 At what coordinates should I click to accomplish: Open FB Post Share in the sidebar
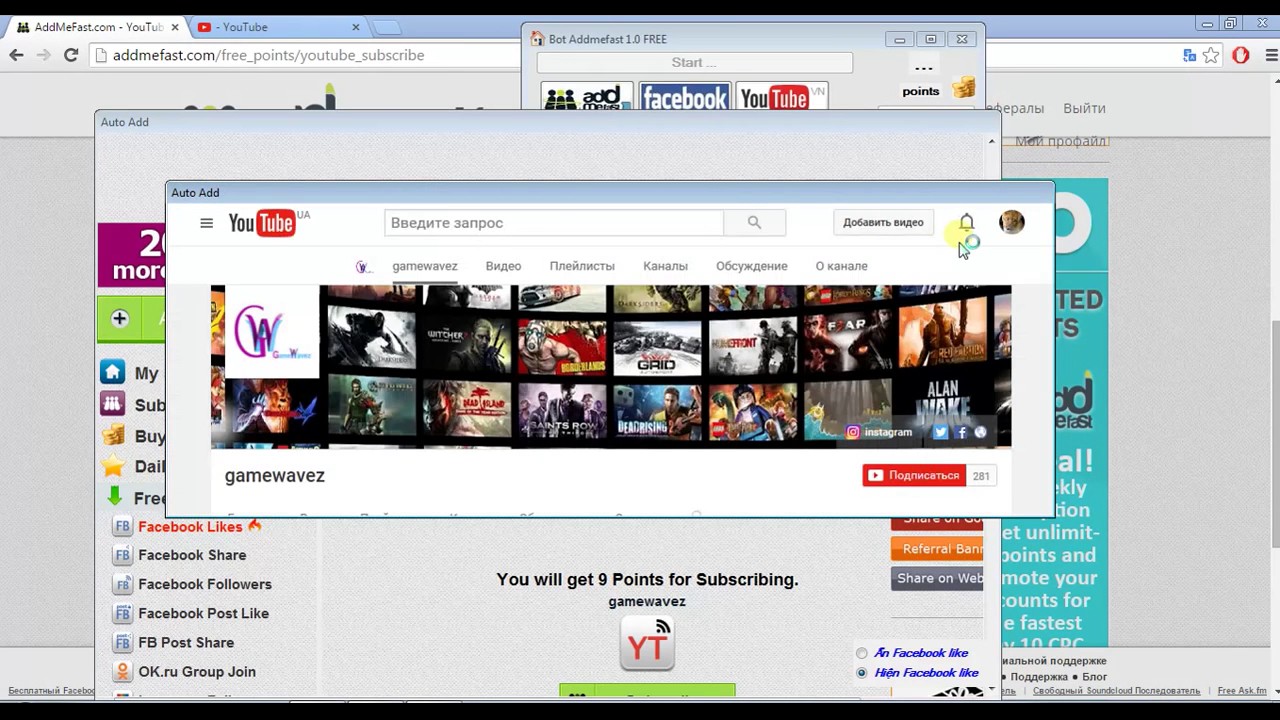coord(186,642)
